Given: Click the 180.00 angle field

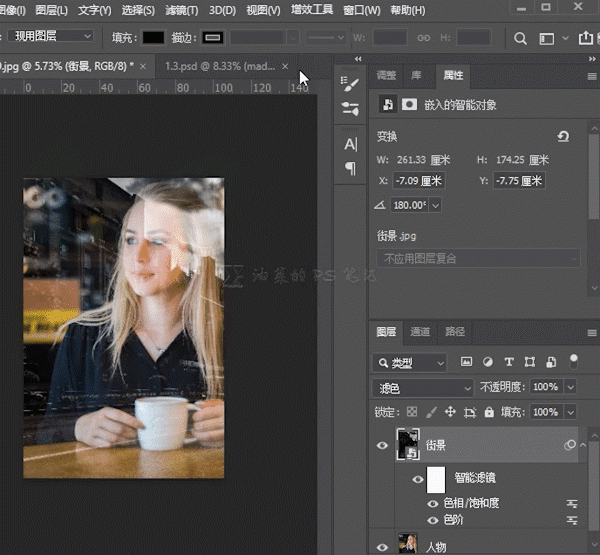Looking at the screenshot, I should click(x=410, y=205).
